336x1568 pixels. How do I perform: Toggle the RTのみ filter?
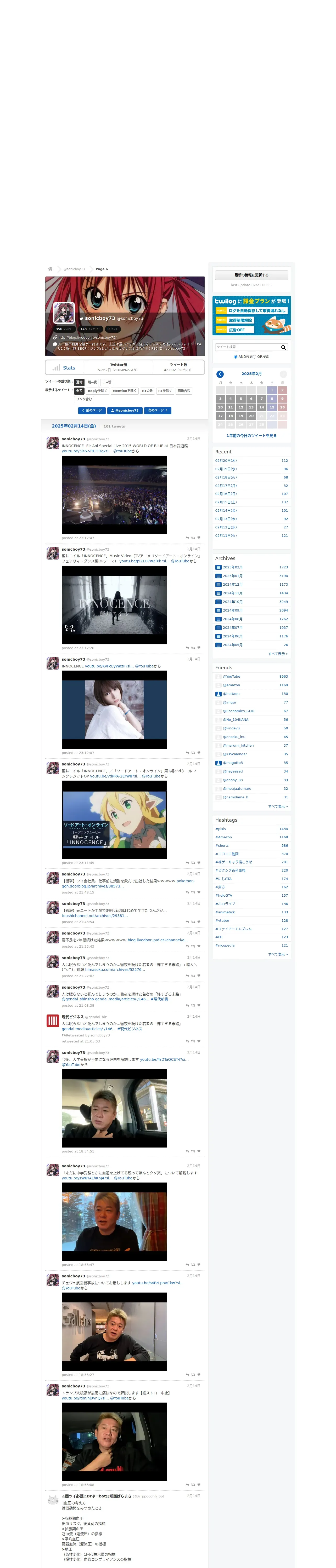[148, 391]
